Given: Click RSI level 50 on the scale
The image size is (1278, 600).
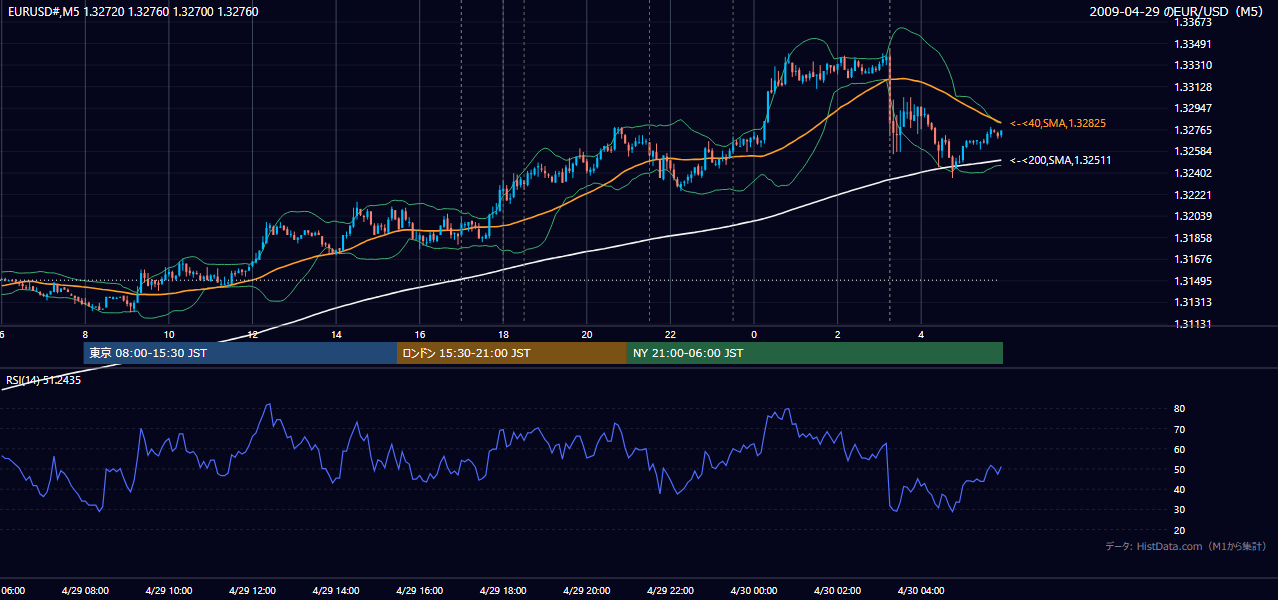Looking at the screenshot, I should coord(1180,469).
